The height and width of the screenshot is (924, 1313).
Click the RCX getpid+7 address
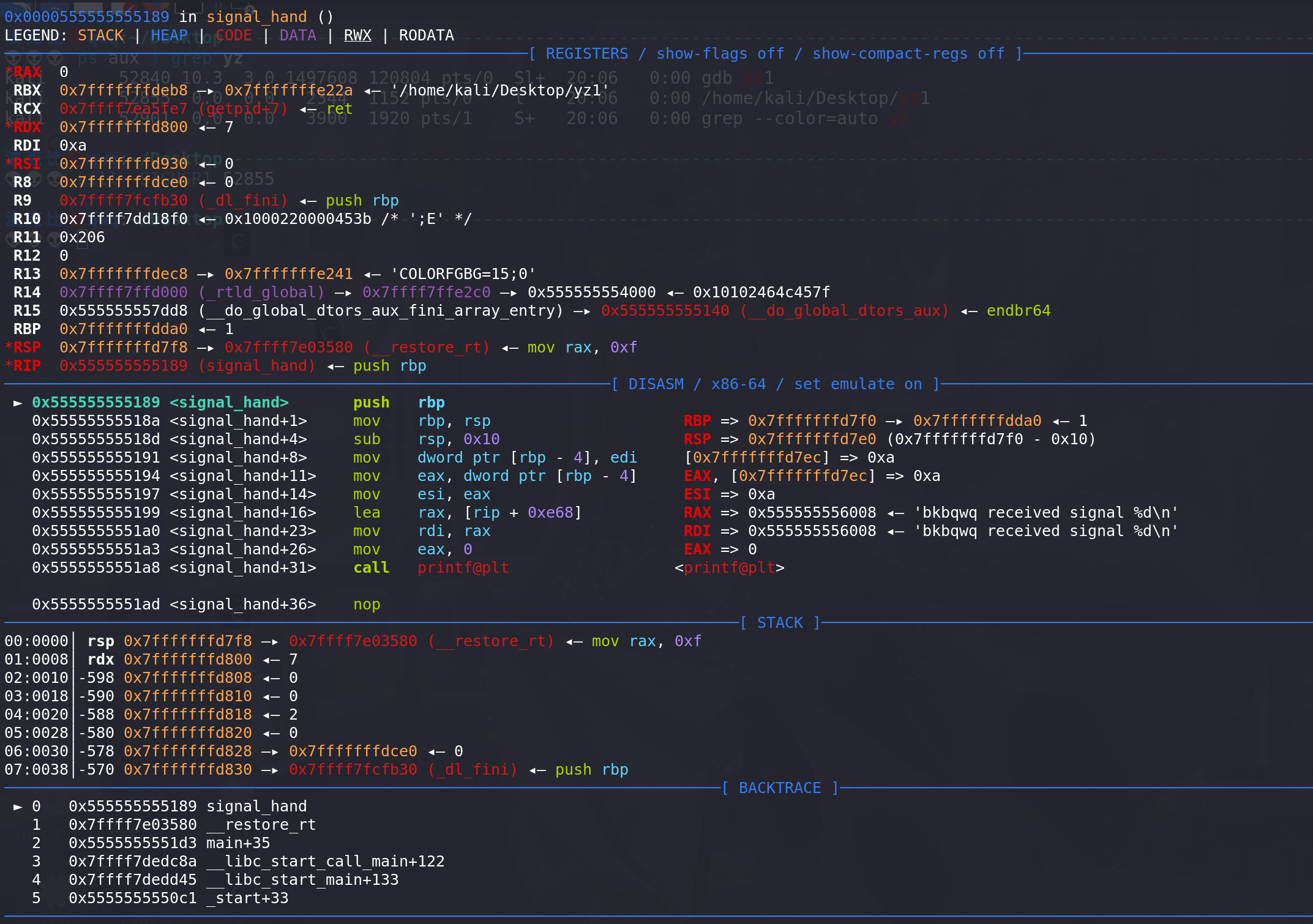tap(174, 109)
